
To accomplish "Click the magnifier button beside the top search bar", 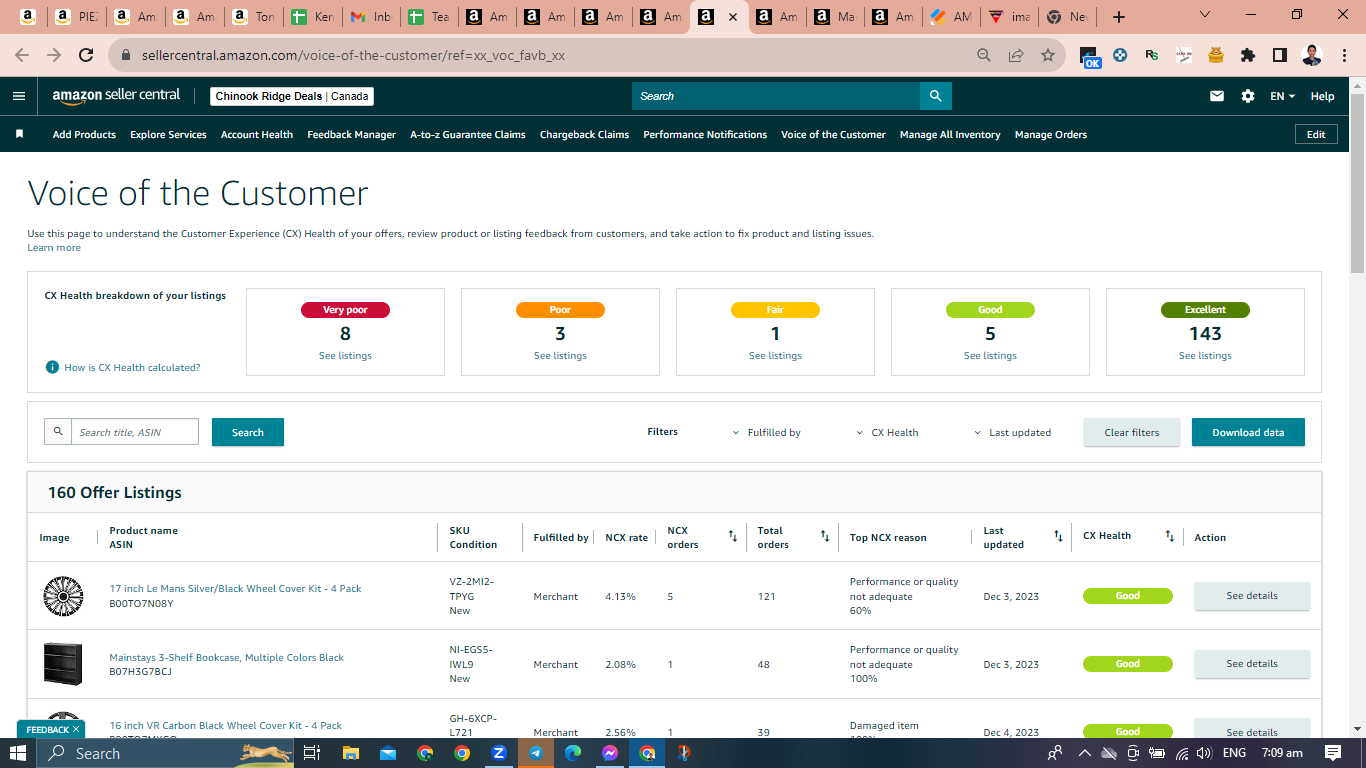I will click(x=935, y=96).
